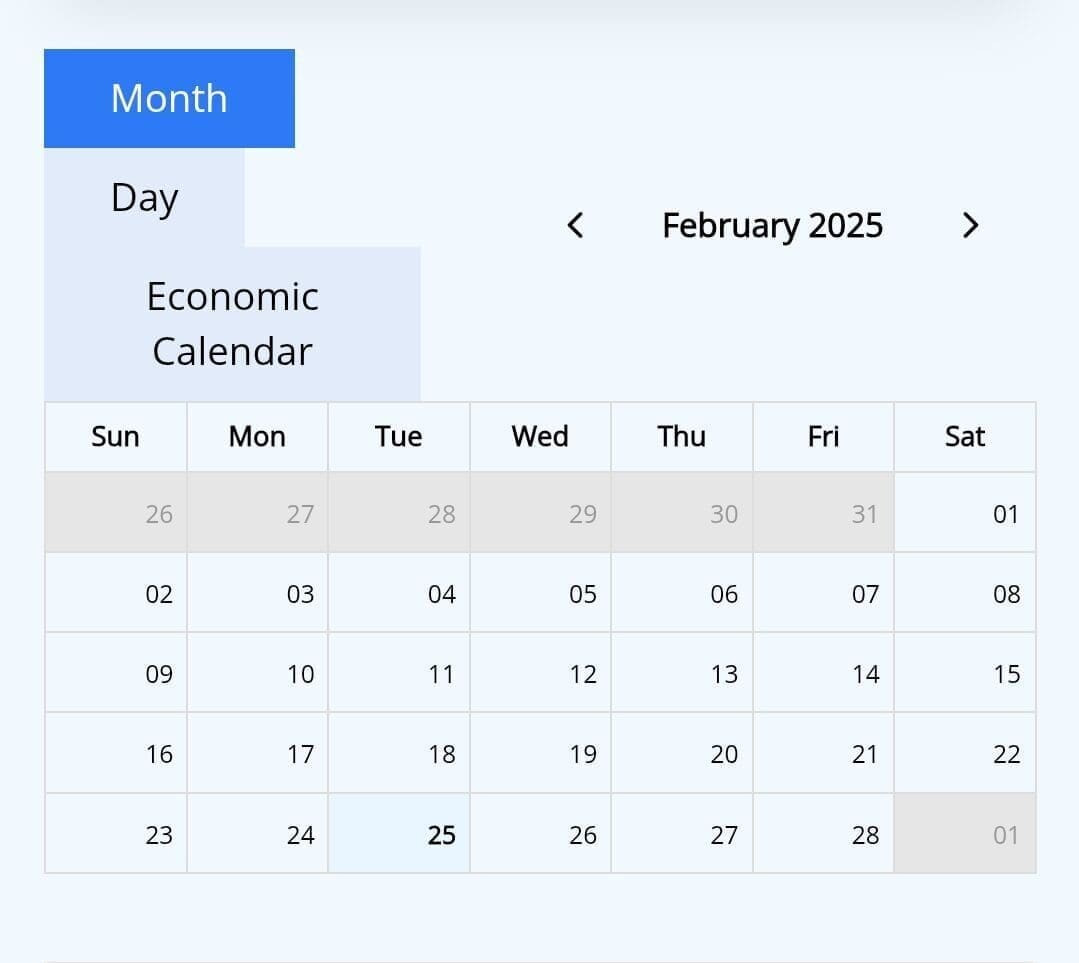Advance to next month using right chevron

969,226
